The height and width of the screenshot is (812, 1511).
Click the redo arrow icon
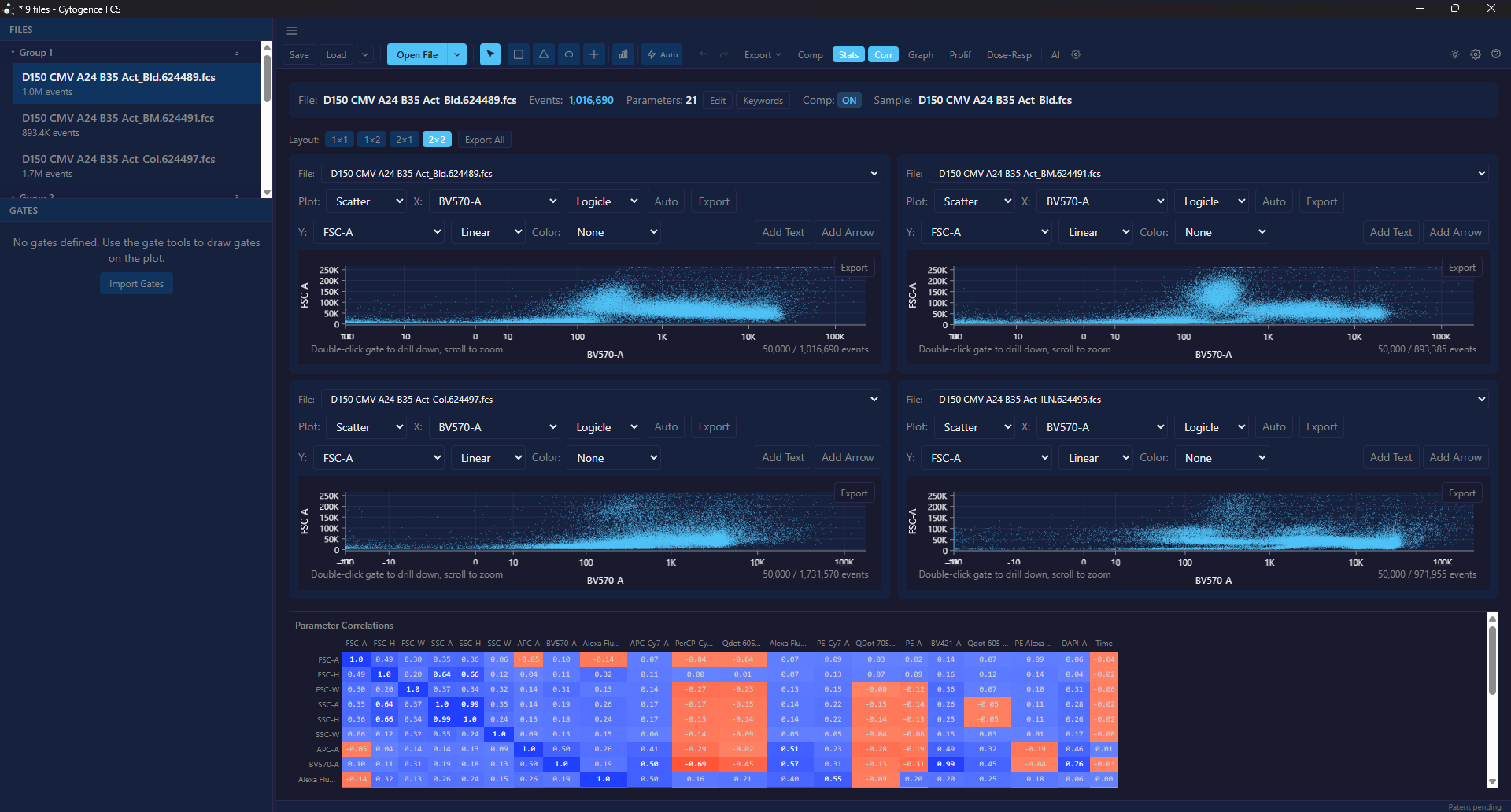pos(724,54)
